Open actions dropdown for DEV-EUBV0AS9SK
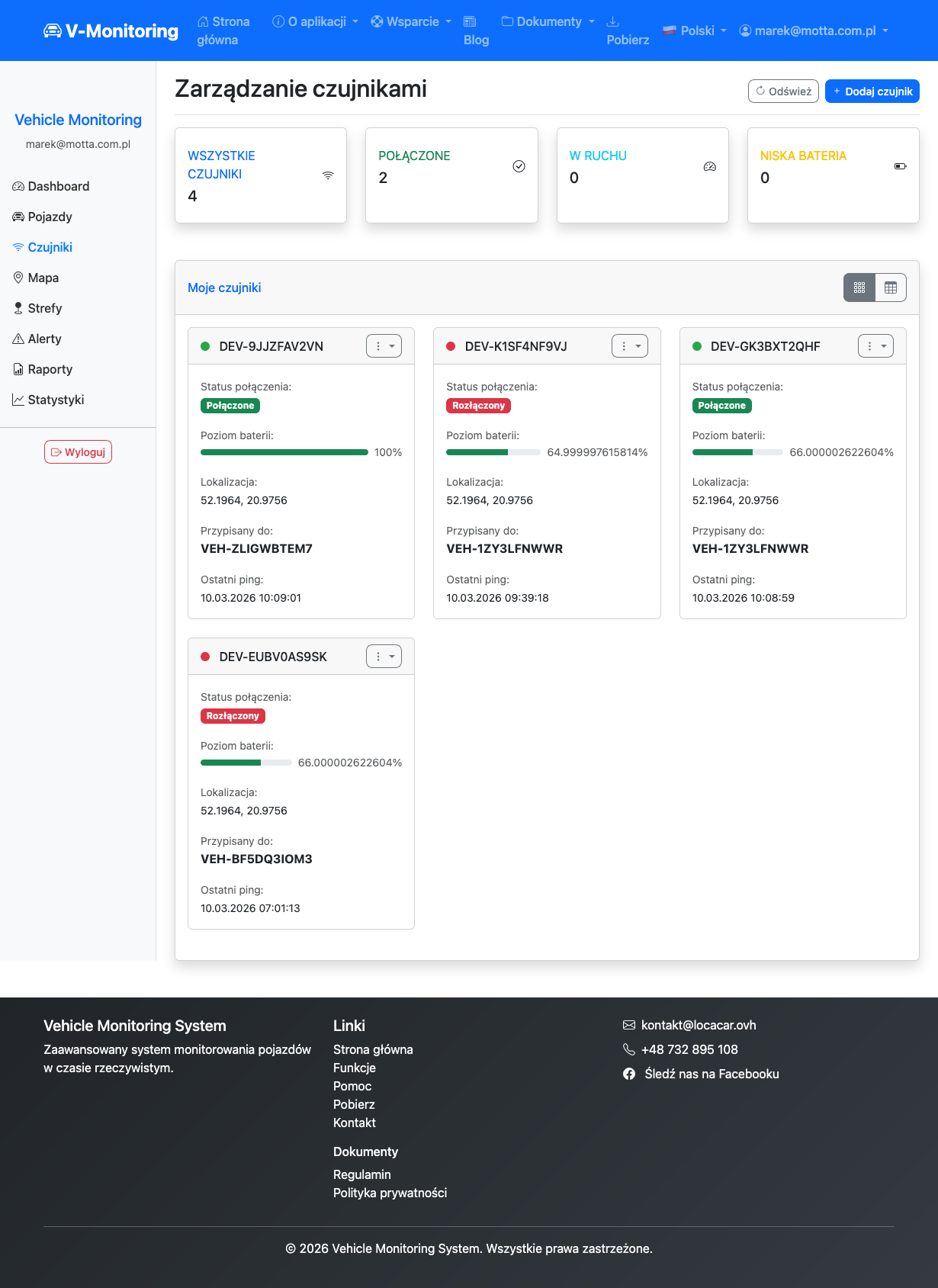Screen dimensions: 938x1288 (384, 657)
